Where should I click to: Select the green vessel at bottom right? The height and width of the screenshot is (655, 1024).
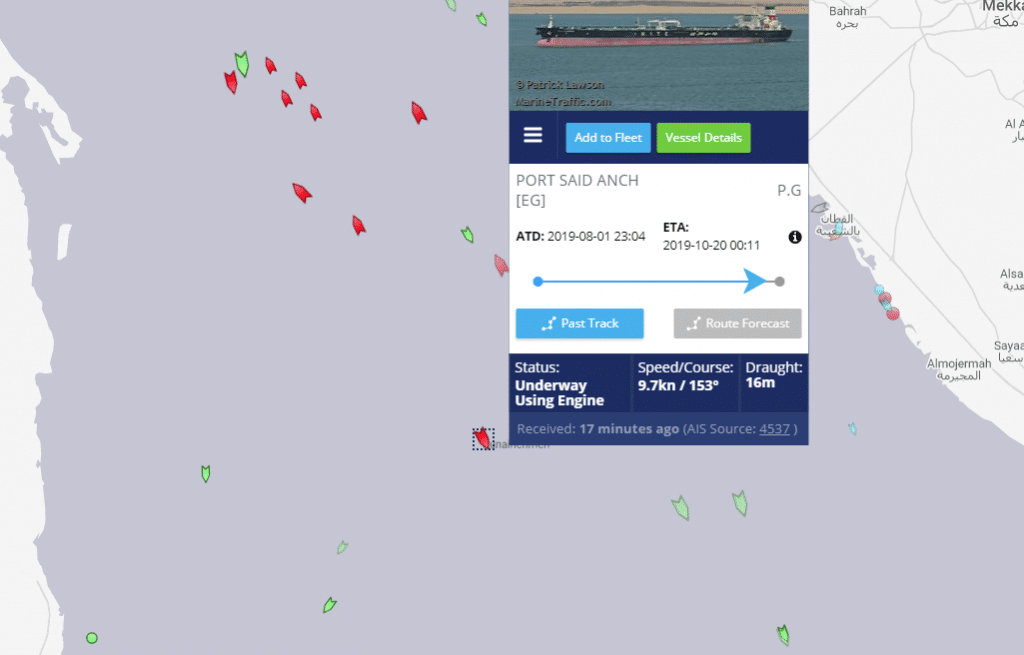coord(783,634)
